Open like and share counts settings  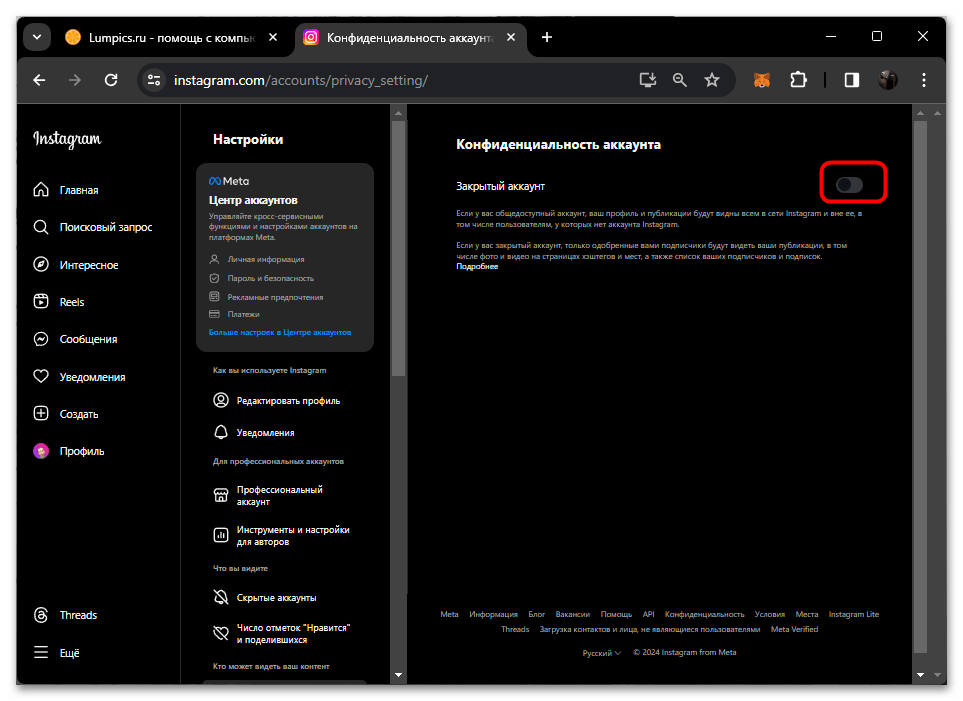pyautogui.click(x=282, y=634)
